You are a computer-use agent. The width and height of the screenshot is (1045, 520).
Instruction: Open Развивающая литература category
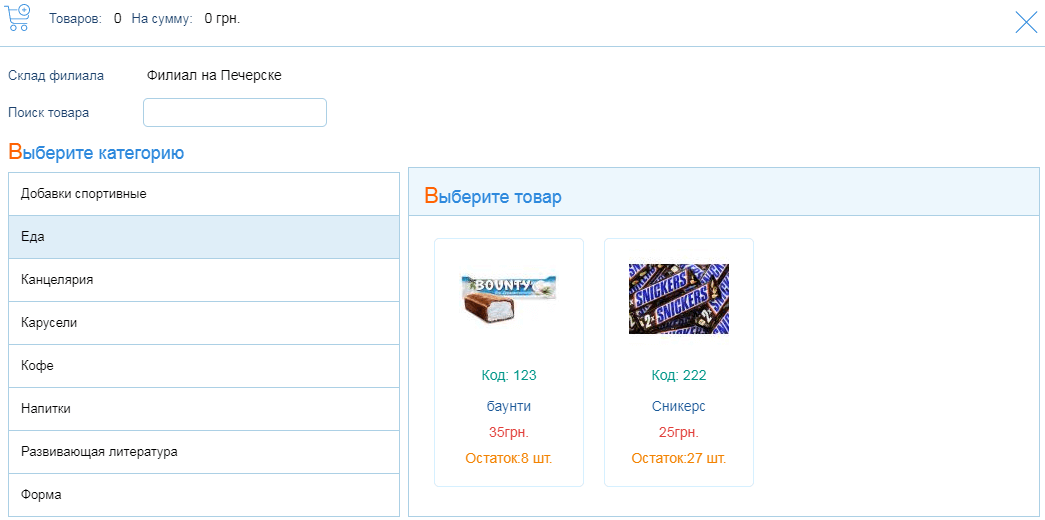pos(204,452)
